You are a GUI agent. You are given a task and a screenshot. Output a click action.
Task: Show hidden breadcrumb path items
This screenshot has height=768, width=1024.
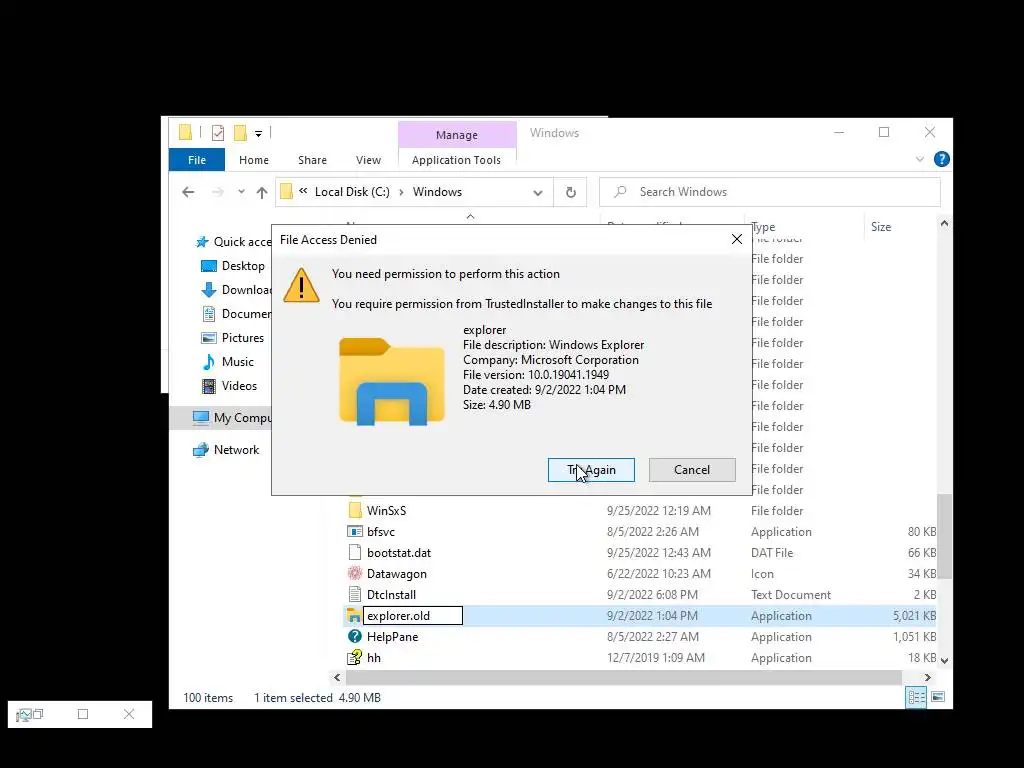tap(303, 191)
